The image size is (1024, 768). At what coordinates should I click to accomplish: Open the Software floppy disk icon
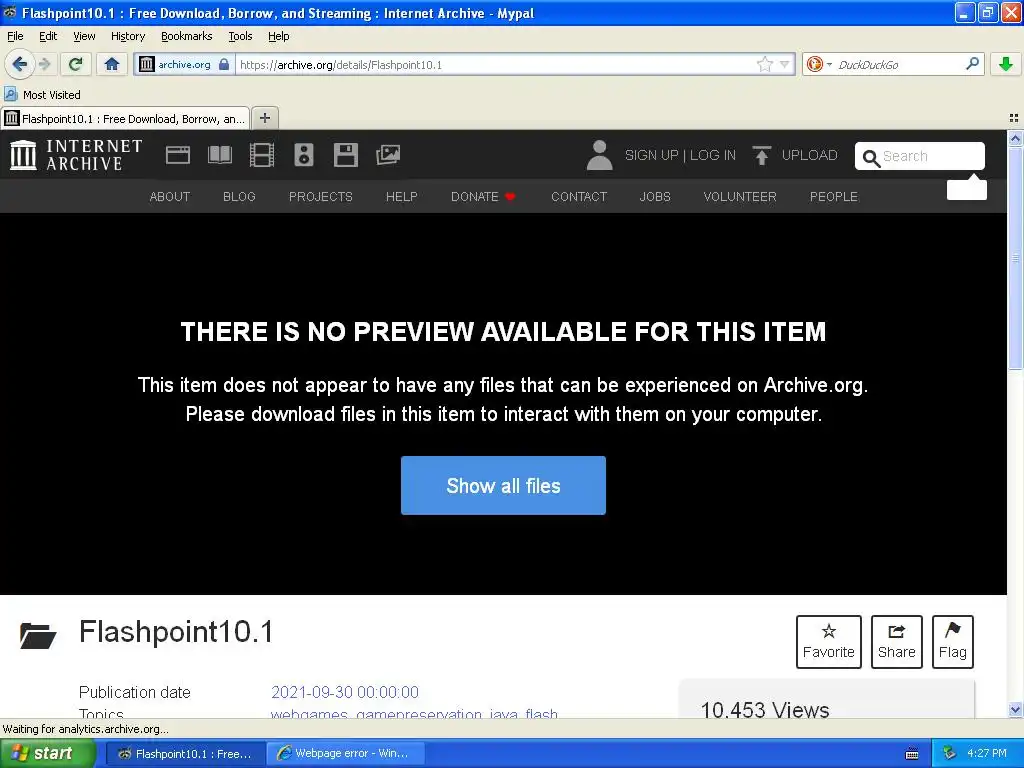click(345, 155)
